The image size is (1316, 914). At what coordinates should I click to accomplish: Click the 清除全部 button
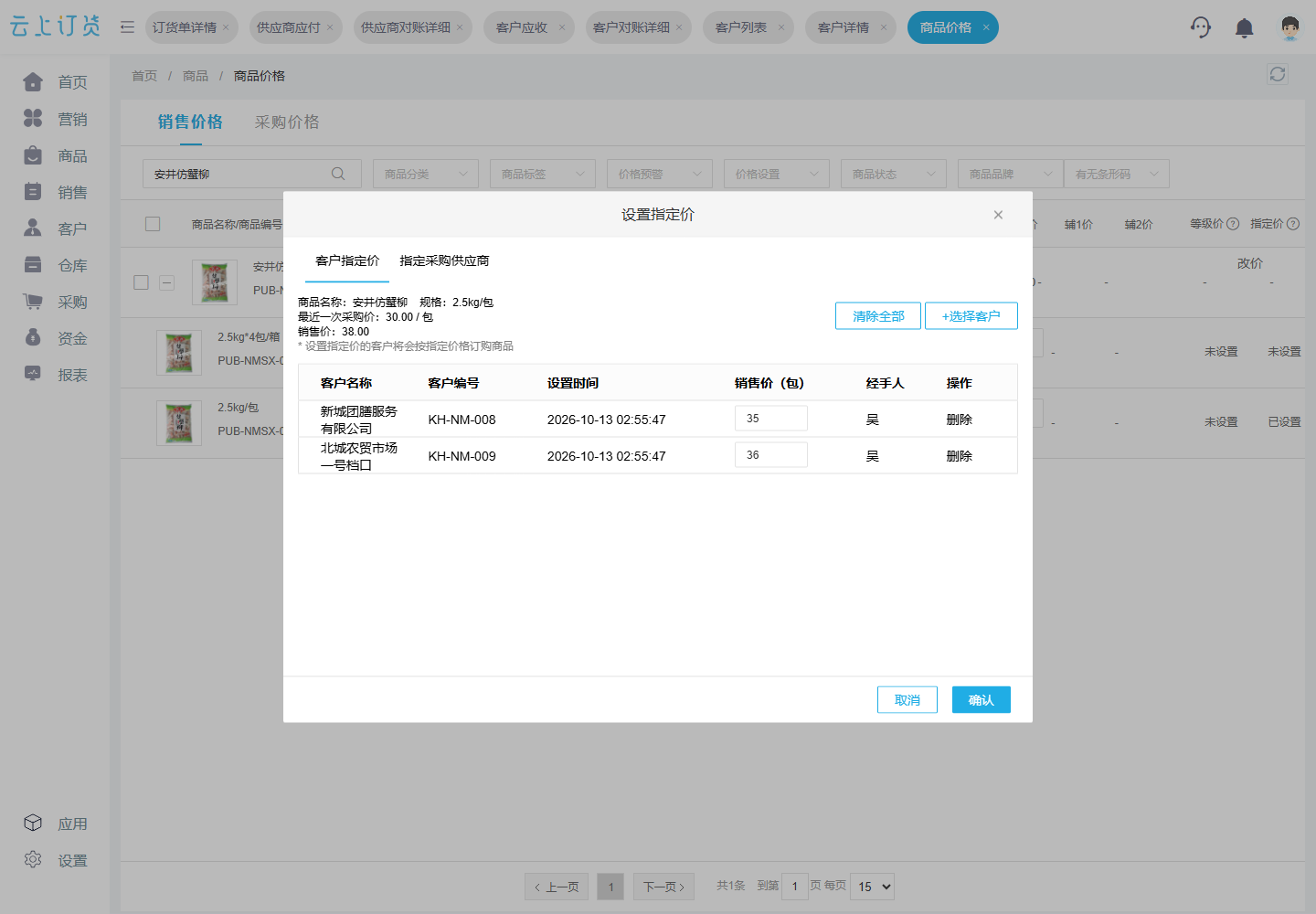878,315
